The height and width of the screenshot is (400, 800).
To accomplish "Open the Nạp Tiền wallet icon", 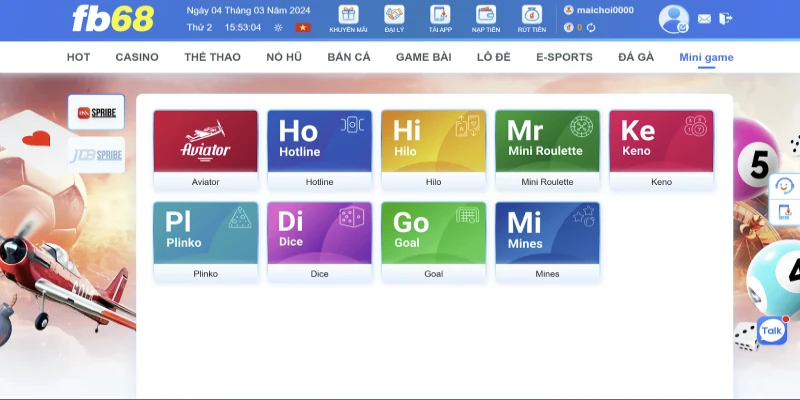I will pyautogui.click(x=486, y=15).
